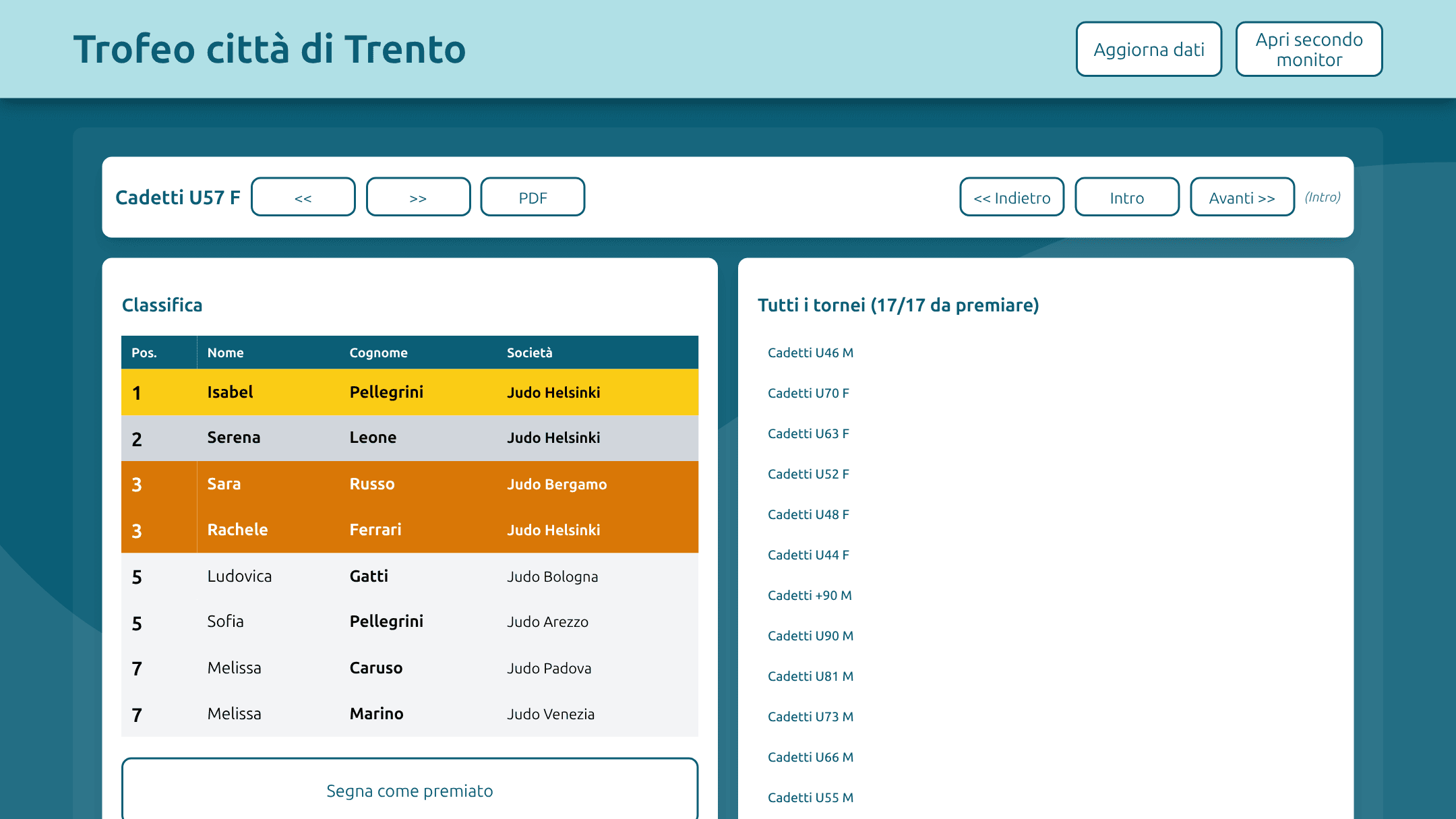Select Cadetti U63 F in the list
The image size is (1456, 819).
click(808, 433)
